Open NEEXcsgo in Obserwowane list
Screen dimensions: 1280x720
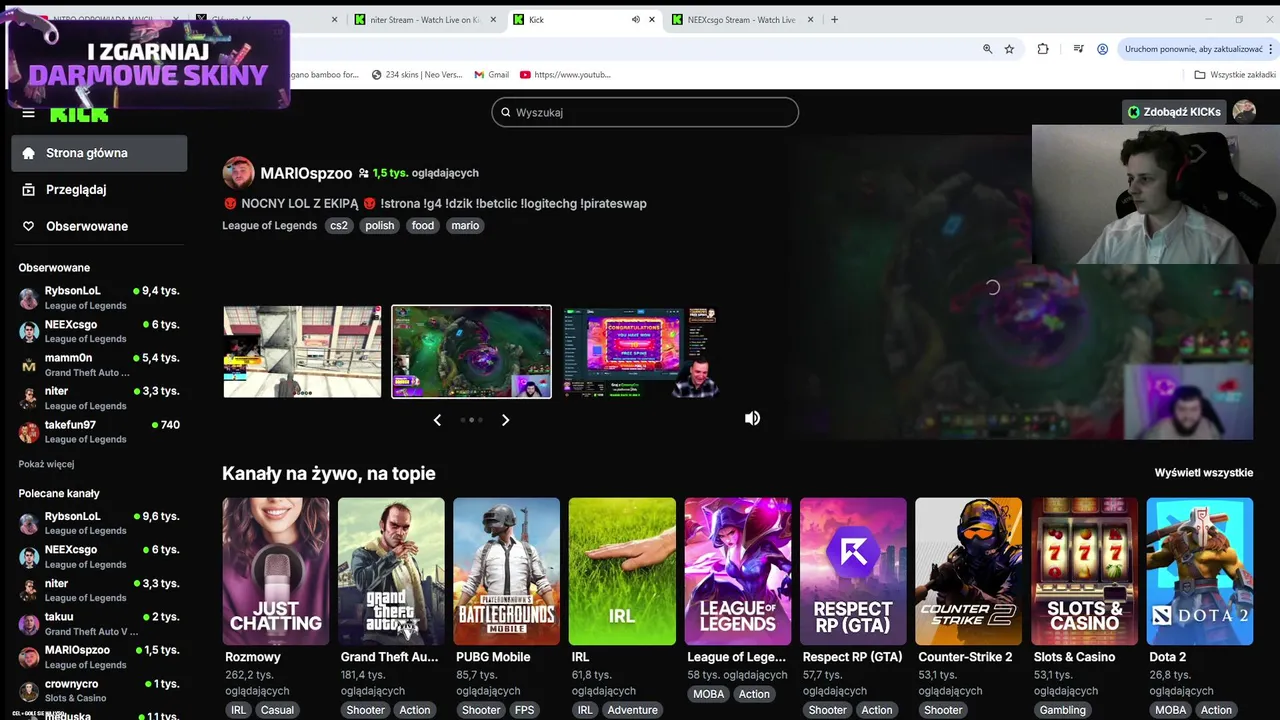[99, 331]
